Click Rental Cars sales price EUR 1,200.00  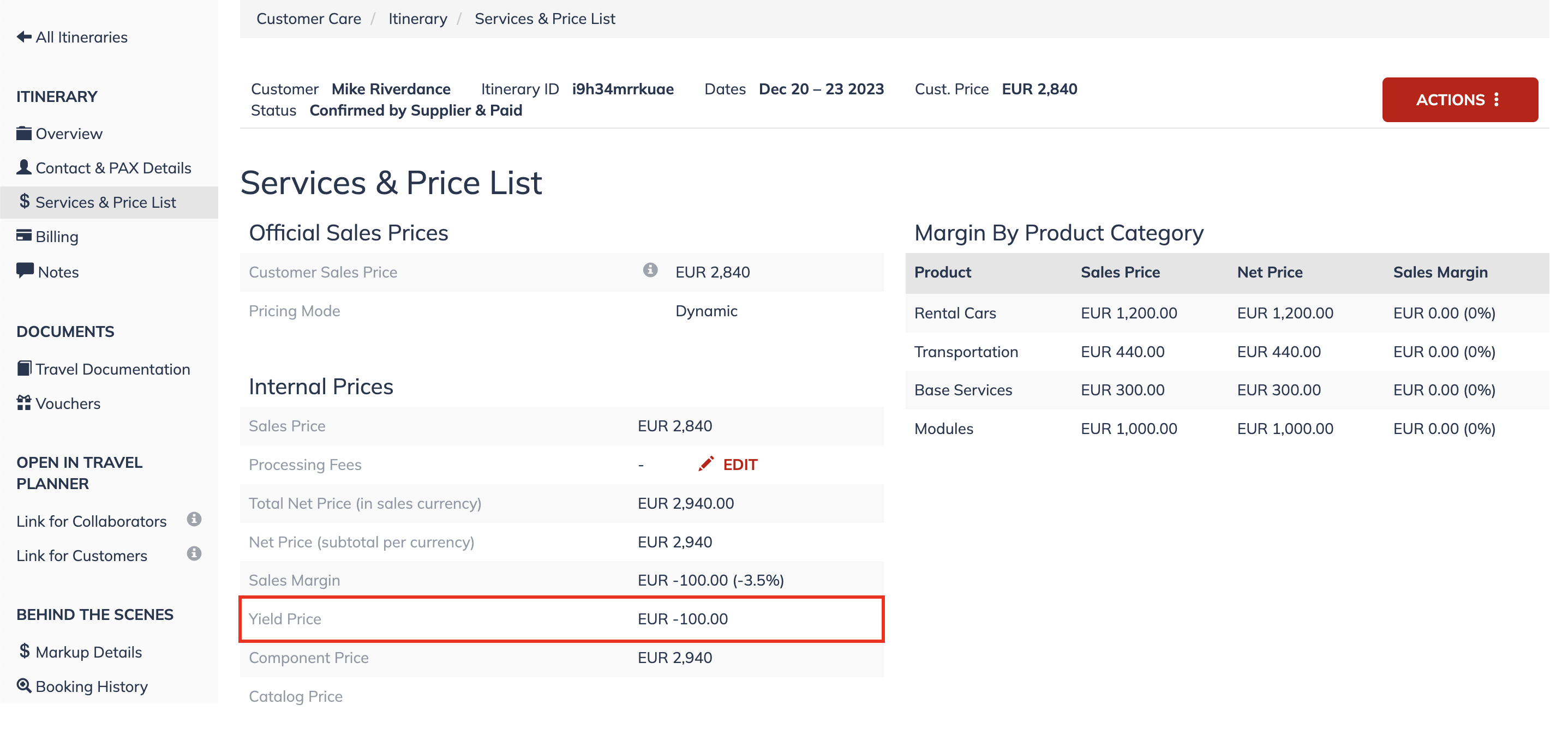tap(1129, 312)
